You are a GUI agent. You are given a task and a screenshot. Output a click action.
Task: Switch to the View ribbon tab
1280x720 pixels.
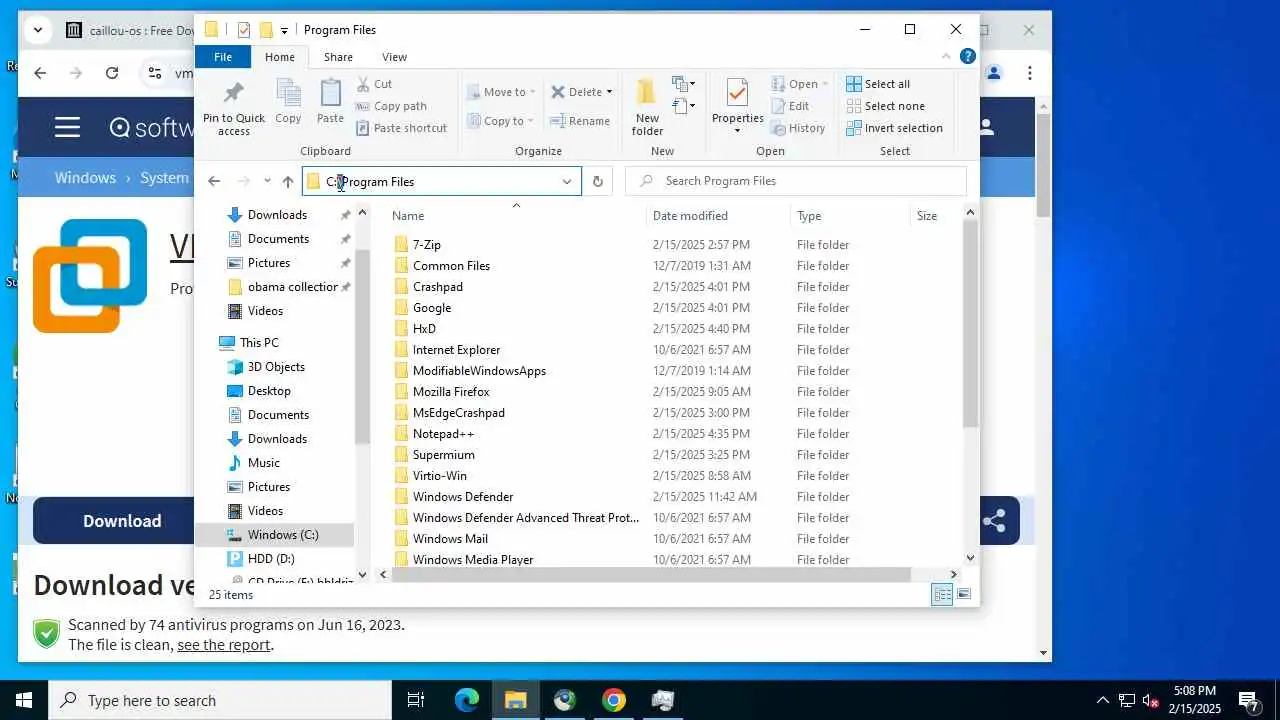click(395, 57)
